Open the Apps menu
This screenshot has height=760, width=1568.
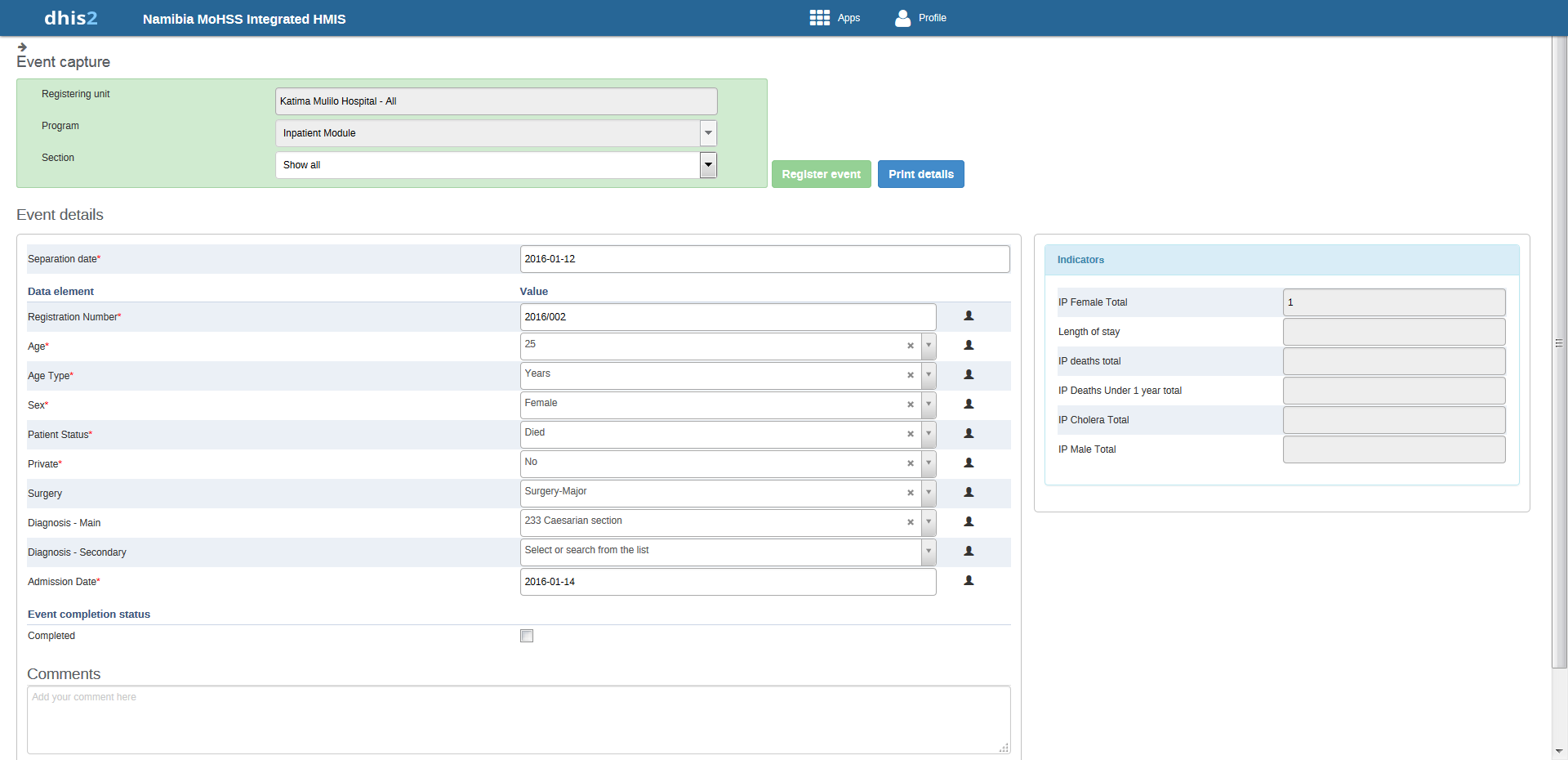[835, 18]
